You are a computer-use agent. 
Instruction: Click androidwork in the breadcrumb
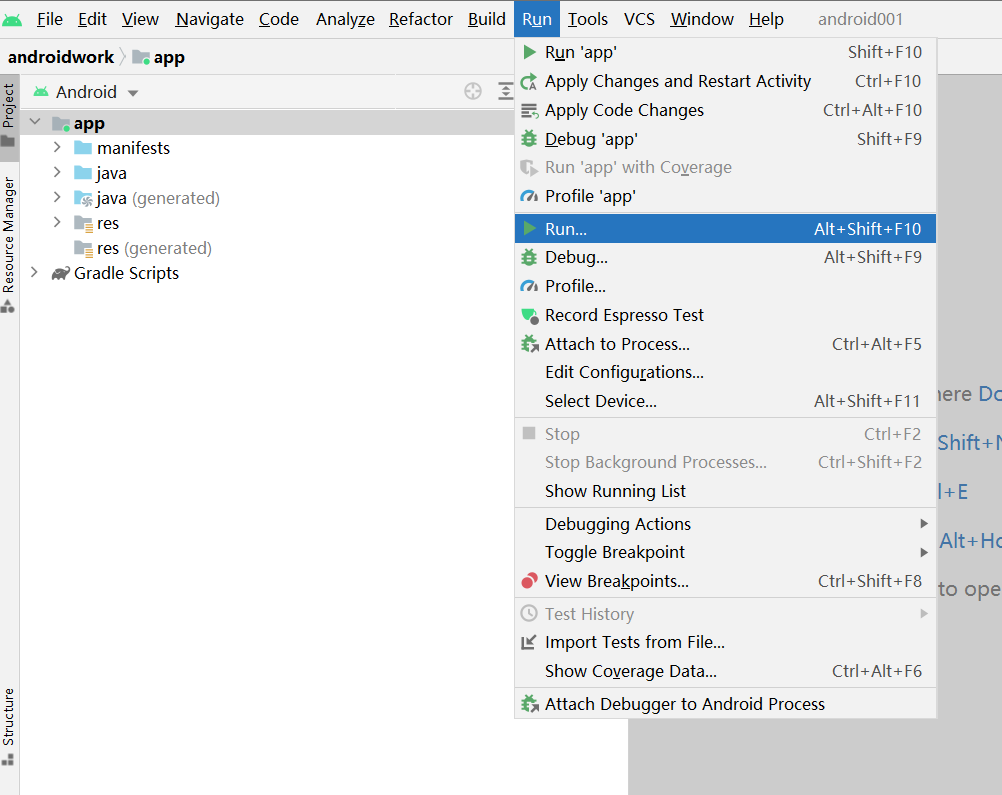61,58
